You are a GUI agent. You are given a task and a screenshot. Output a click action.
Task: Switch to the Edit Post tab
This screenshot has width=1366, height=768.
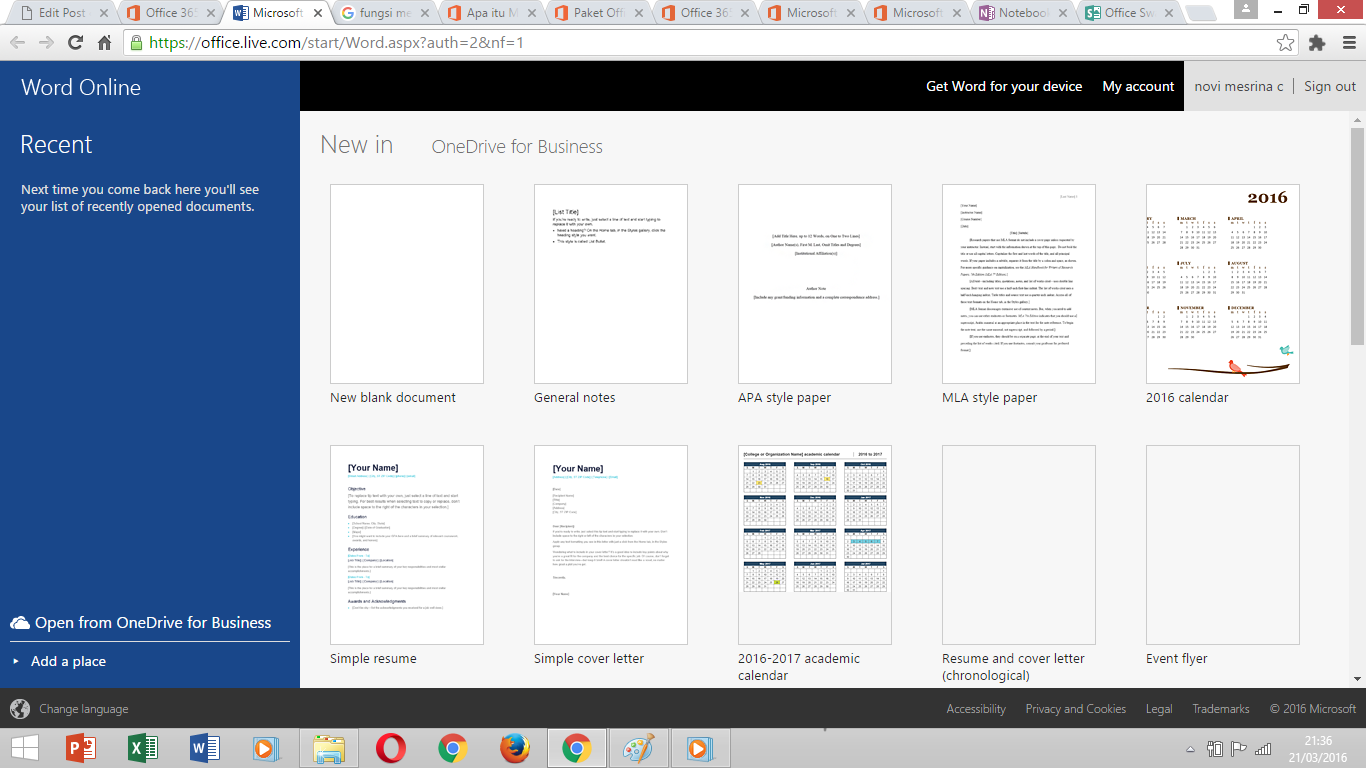tap(62, 13)
